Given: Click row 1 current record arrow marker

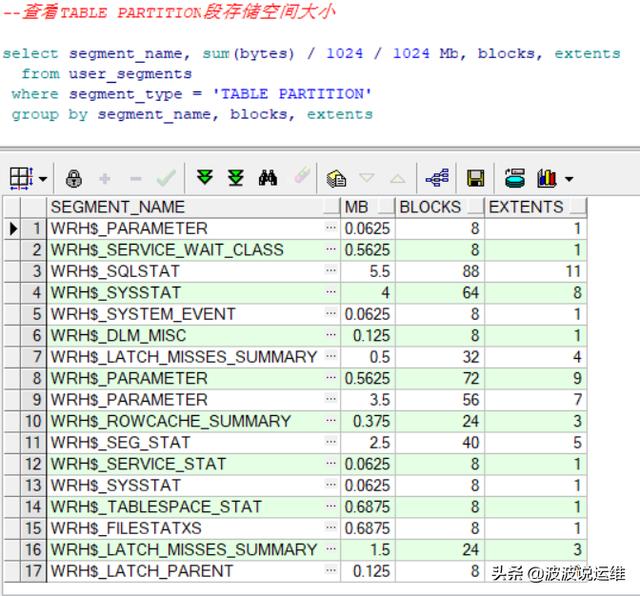Looking at the screenshot, I should 13,229.
